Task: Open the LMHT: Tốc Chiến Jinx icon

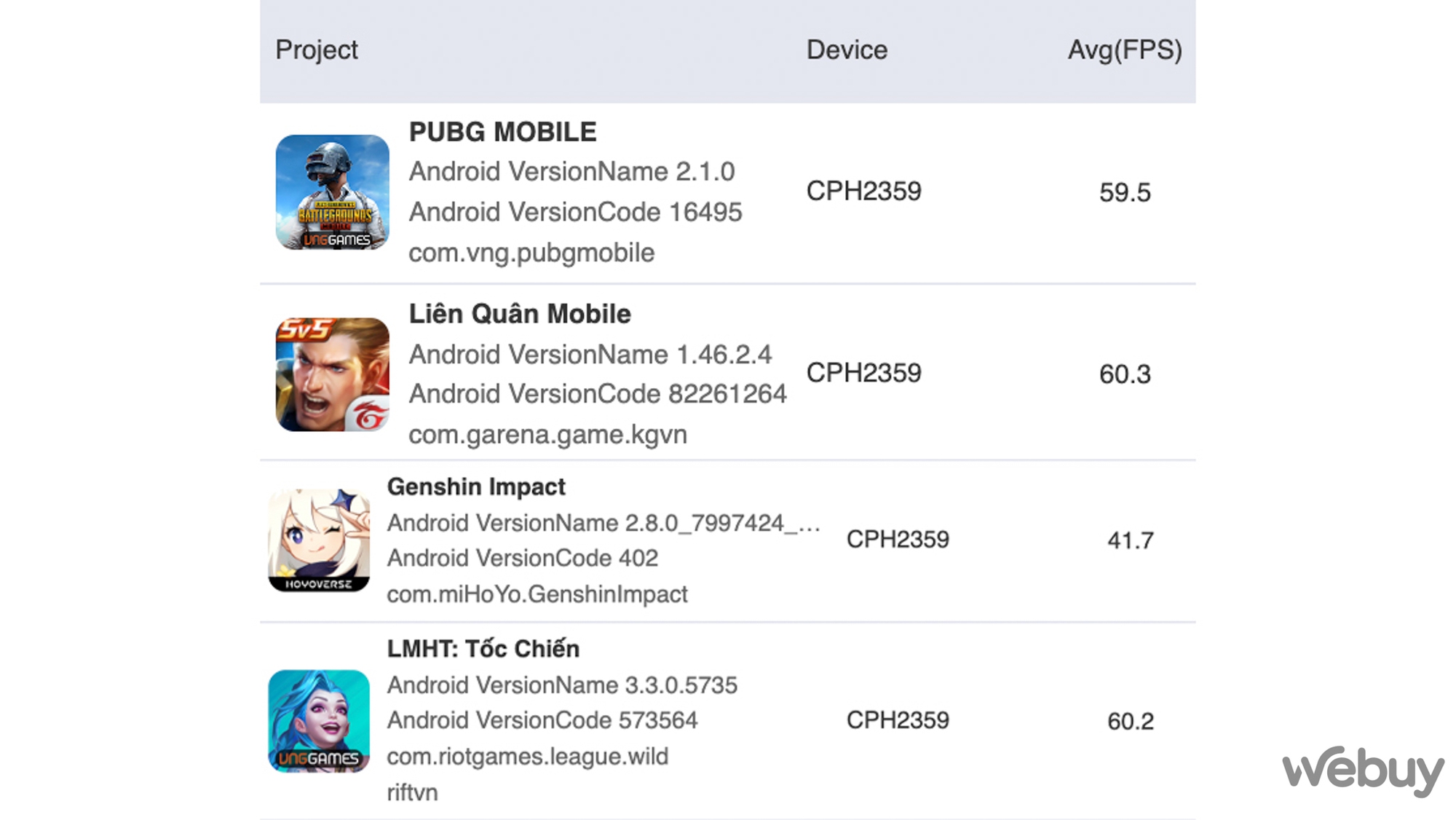Action: pos(318,720)
